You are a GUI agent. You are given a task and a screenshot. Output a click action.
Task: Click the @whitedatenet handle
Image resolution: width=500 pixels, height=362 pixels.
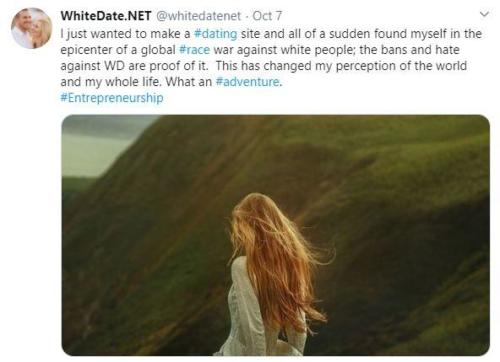[198, 16]
